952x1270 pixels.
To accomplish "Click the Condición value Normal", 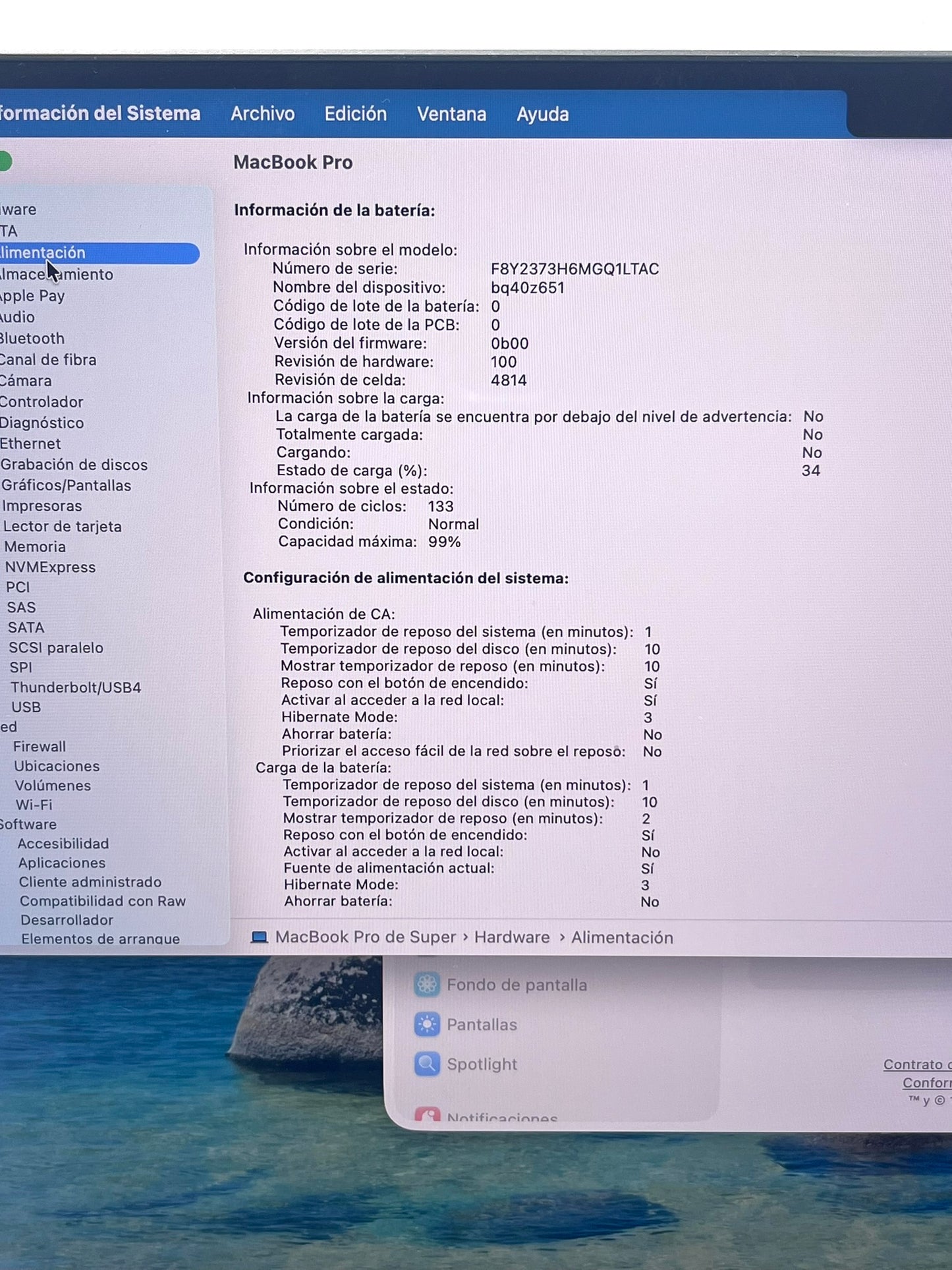I will (453, 524).
